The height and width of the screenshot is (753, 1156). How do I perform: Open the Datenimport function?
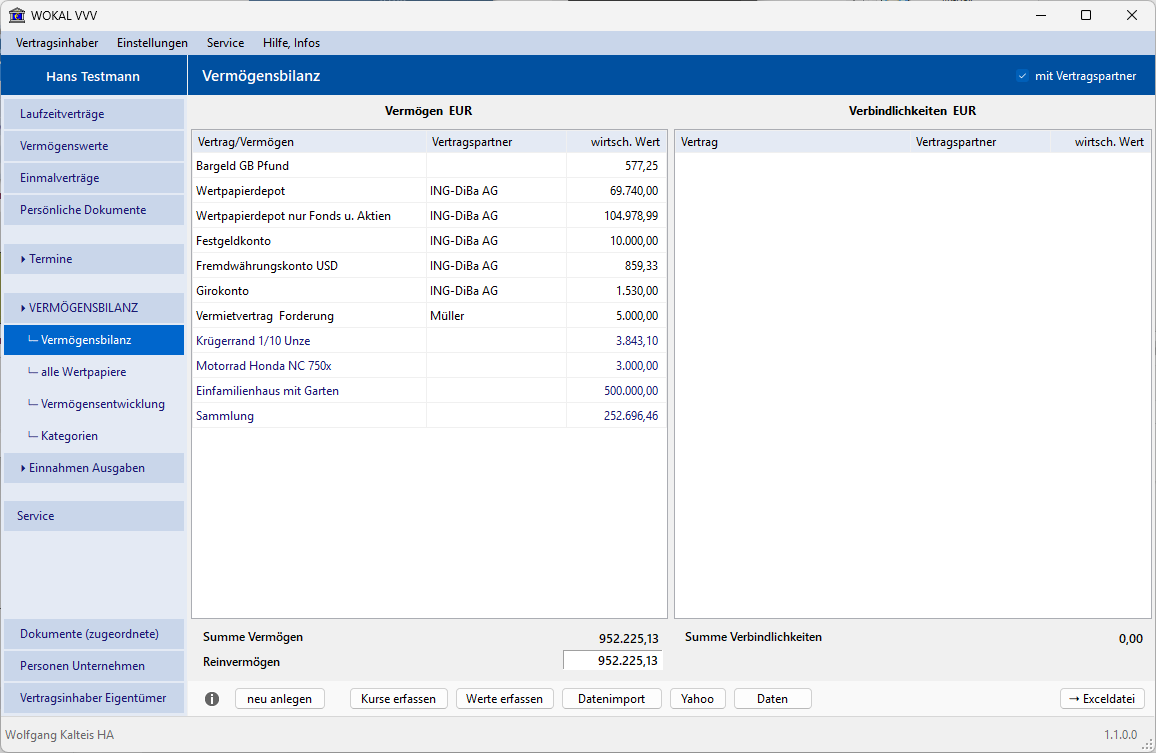(x=611, y=698)
